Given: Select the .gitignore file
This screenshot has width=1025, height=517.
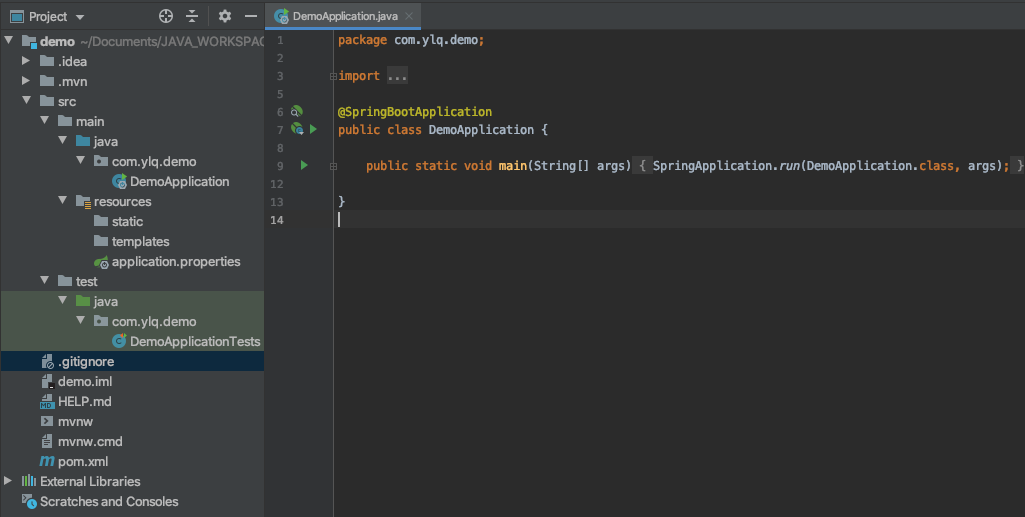Looking at the screenshot, I should [86, 361].
